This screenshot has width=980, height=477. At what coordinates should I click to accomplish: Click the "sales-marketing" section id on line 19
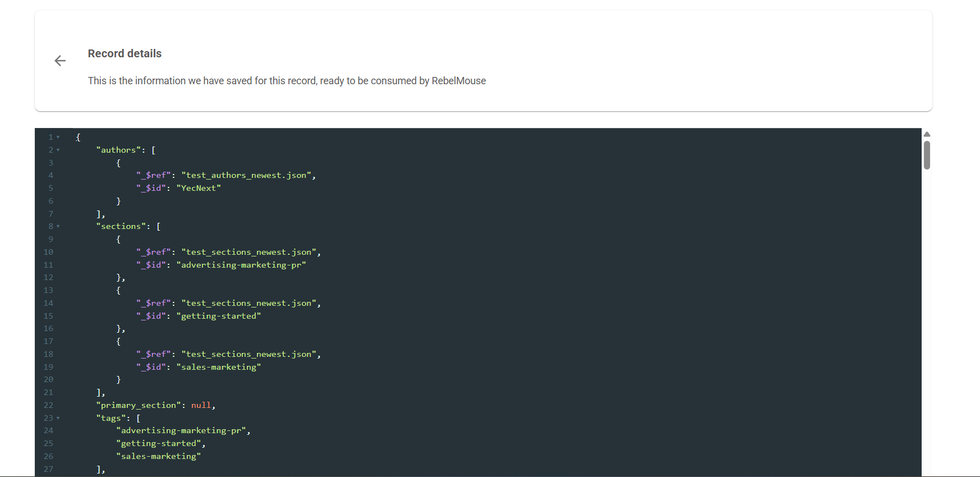pos(218,367)
